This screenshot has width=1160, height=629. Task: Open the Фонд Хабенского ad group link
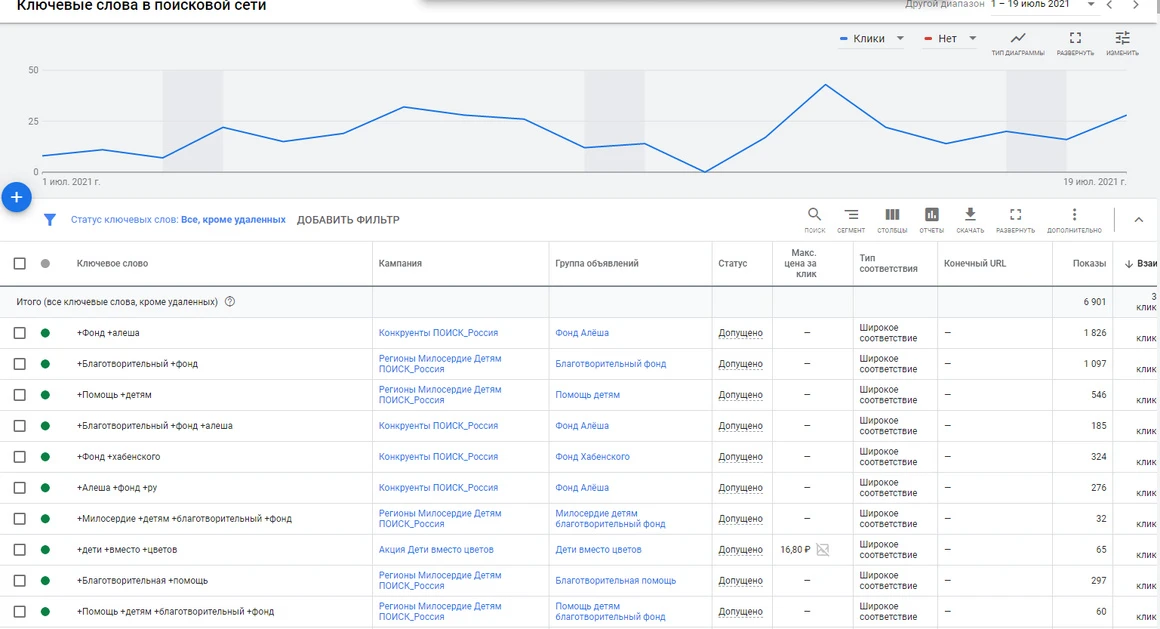point(592,457)
